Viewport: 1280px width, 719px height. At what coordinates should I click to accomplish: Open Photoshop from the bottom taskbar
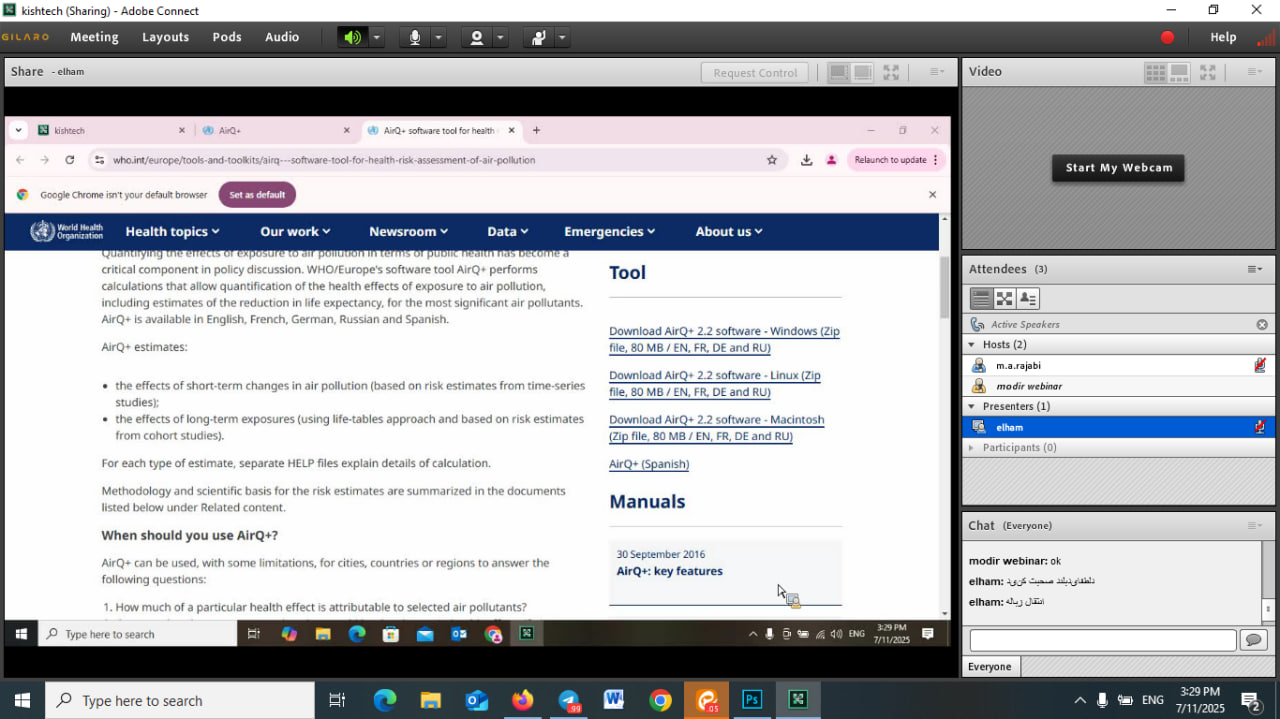click(x=752, y=700)
